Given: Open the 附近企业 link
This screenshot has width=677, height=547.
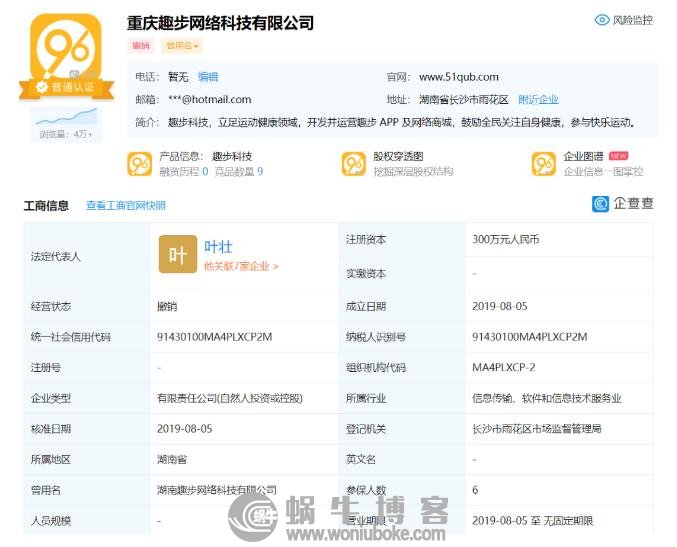Looking at the screenshot, I should 538,100.
